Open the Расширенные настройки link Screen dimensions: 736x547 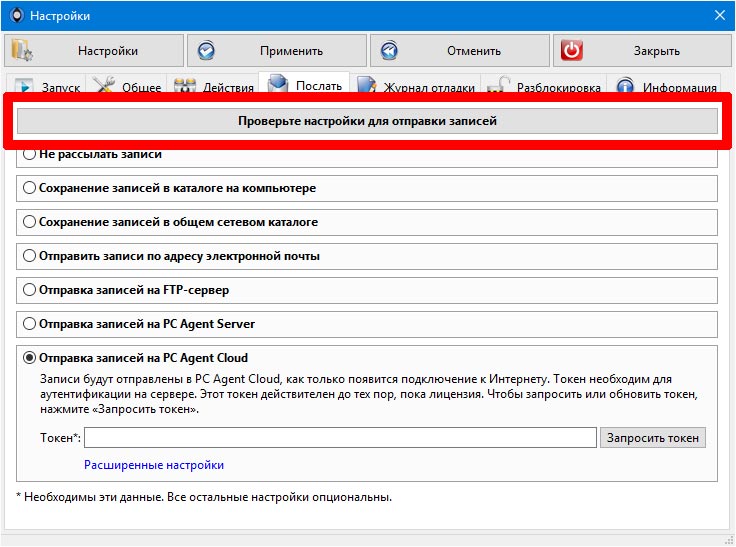154,465
